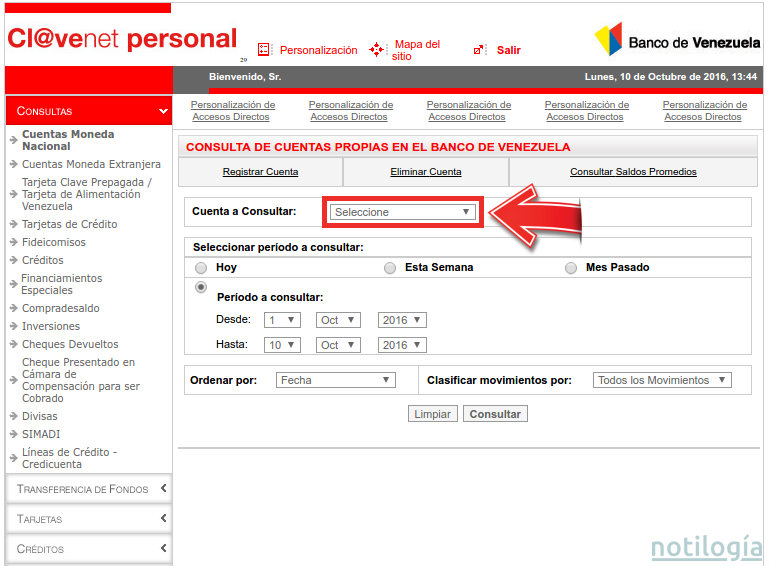Click the Consultar Saldos Promedios link
The width and height of the screenshot is (769, 566).
click(x=633, y=172)
